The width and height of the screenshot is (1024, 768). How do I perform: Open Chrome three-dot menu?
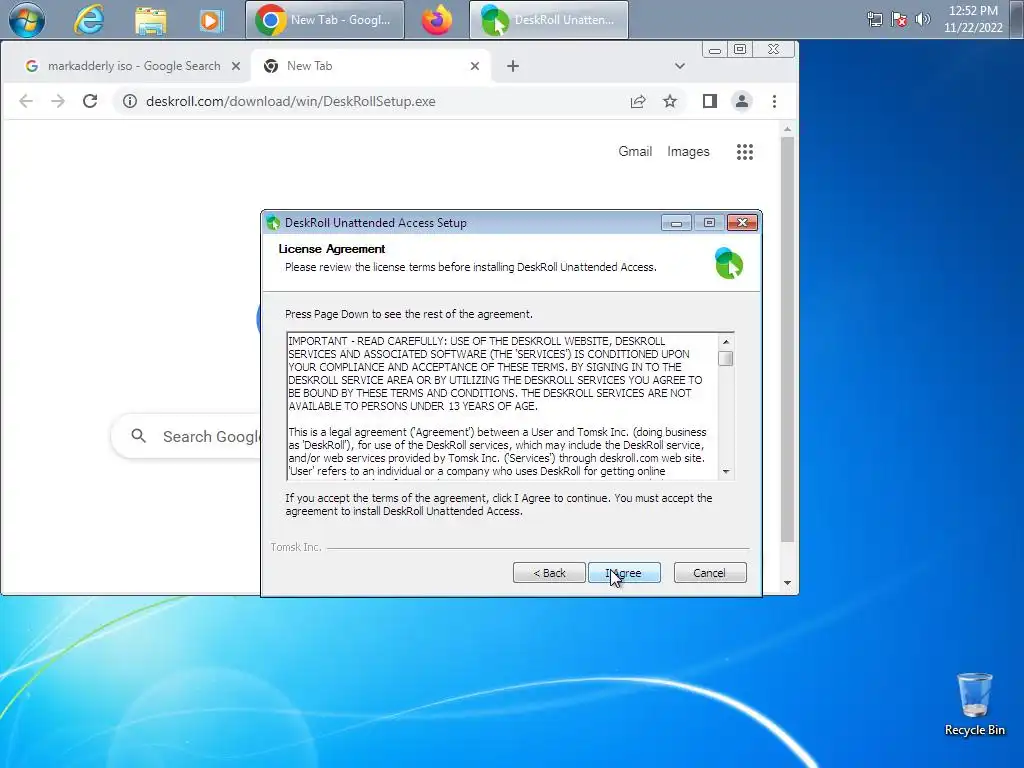775,101
